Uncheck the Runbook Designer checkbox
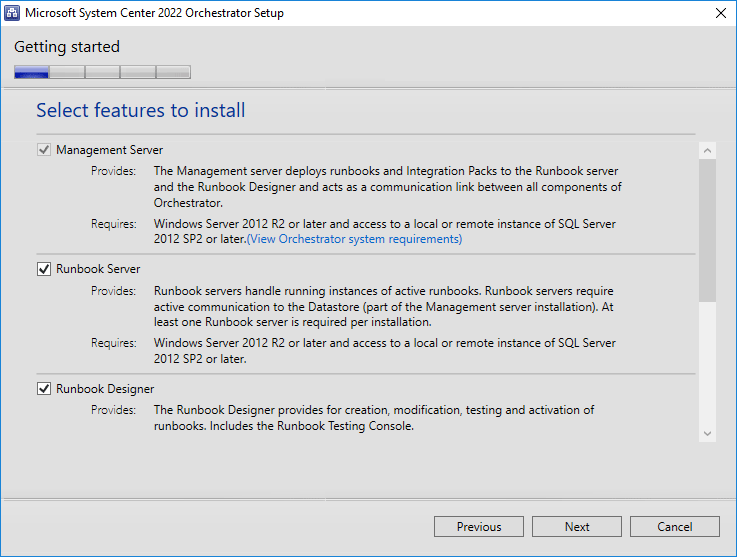737x557 pixels. pos(44,389)
